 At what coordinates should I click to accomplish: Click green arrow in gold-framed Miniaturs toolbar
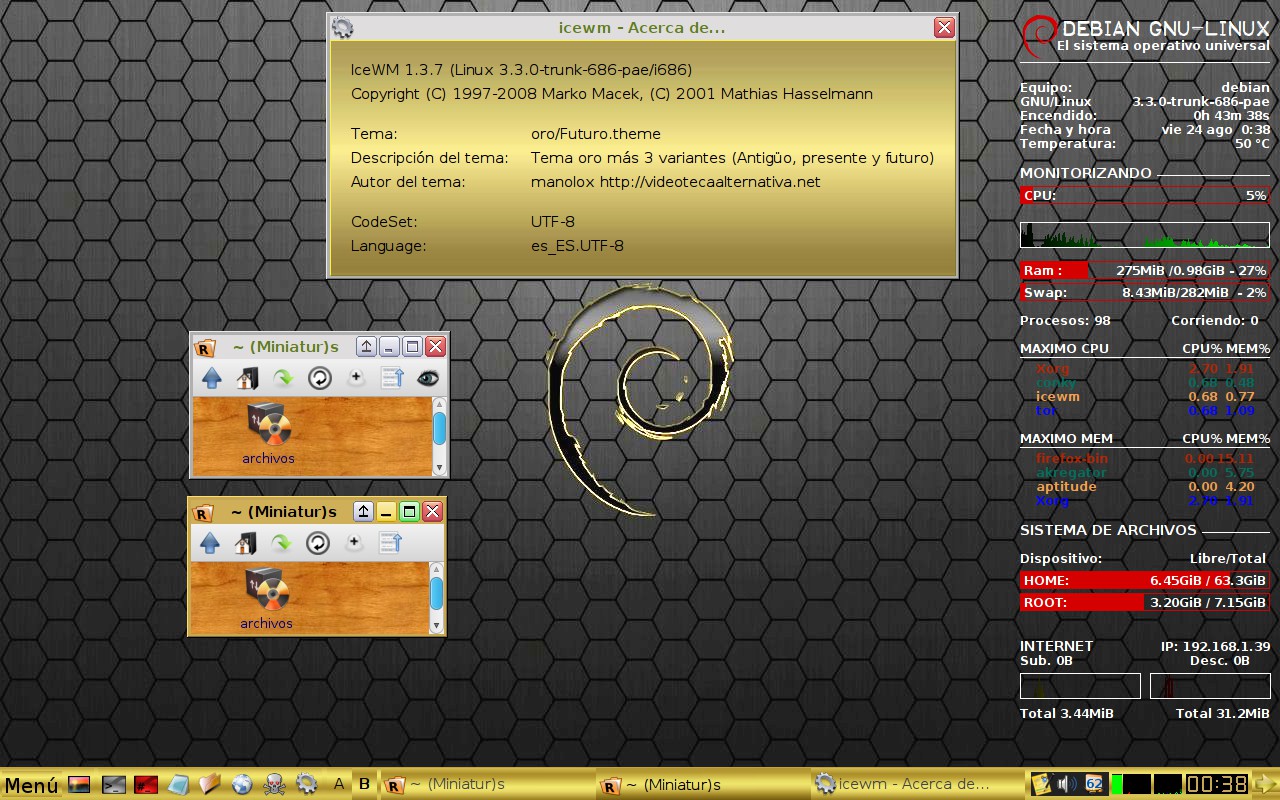(281, 543)
